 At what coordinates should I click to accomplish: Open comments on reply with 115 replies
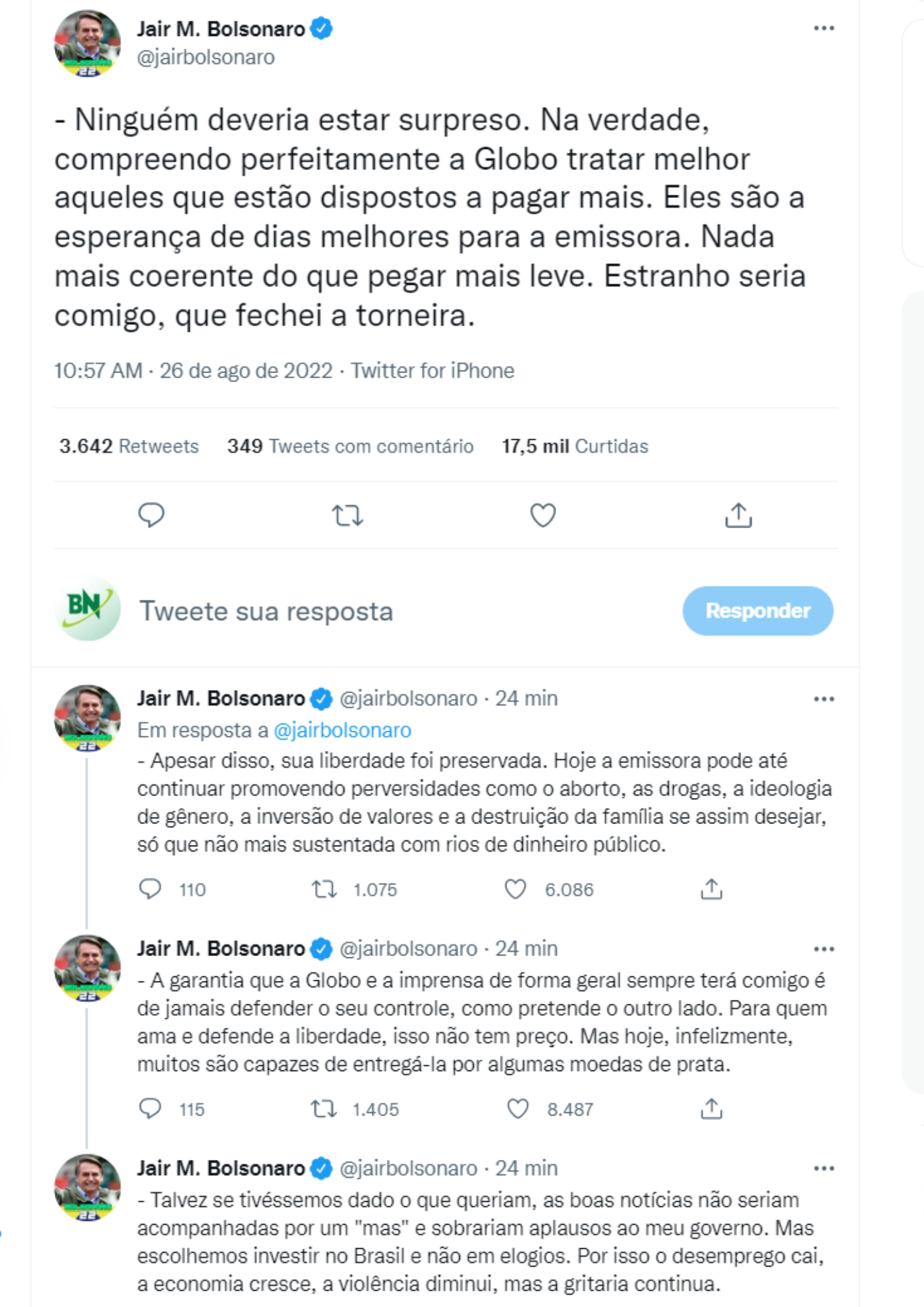(150, 1109)
